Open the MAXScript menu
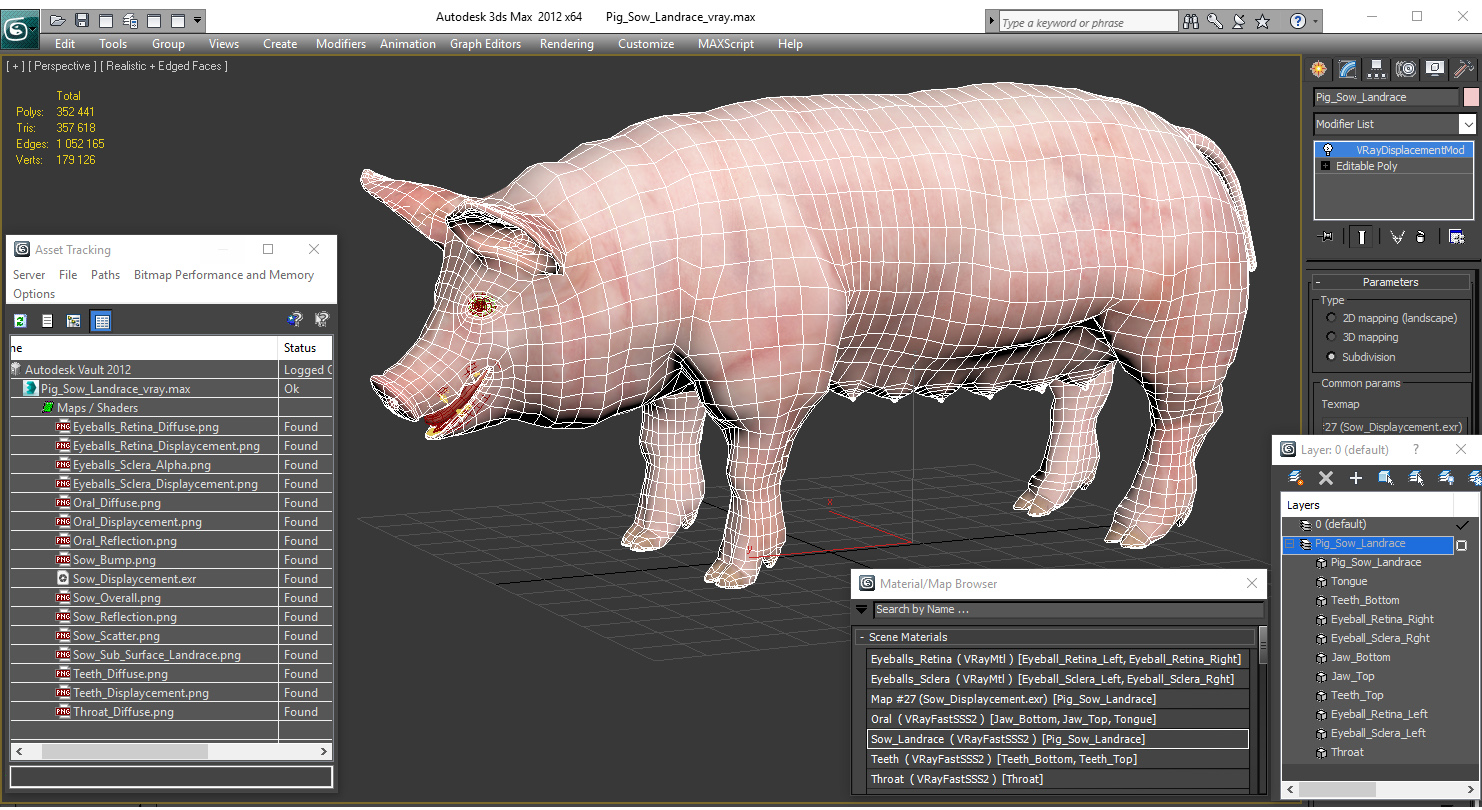Viewport: 1482px width, 810px height. click(726, 44)
